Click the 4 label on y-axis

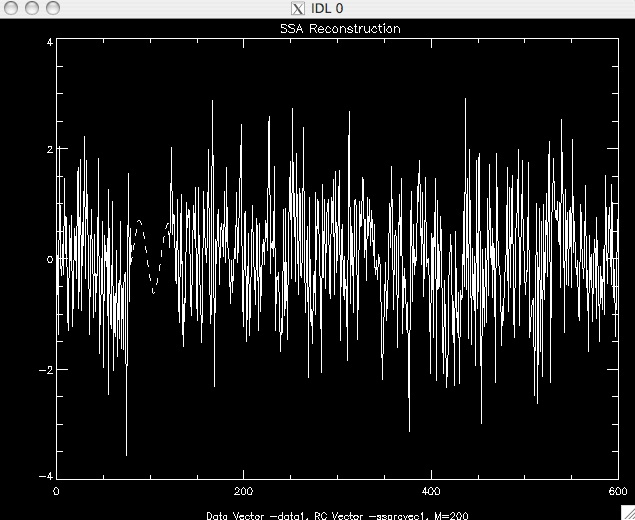point(50,44)
